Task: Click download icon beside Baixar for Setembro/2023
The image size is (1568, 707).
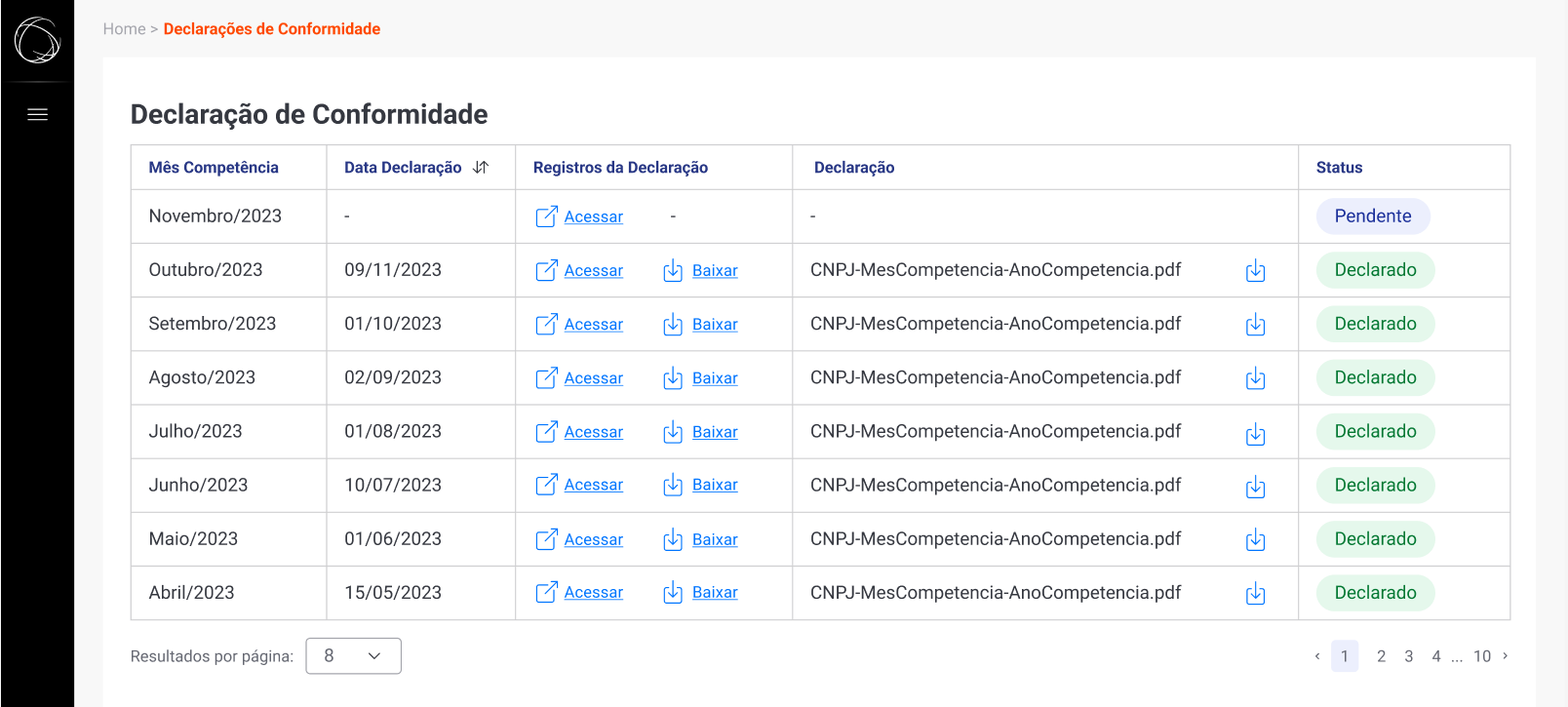Action: point(673,324)
